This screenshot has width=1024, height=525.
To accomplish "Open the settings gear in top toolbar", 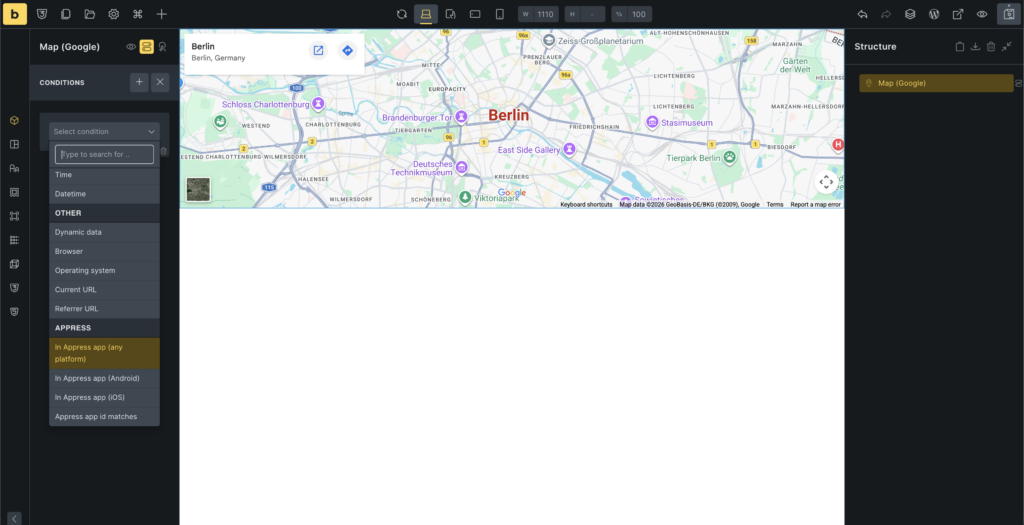I will pyautogui.click(x=114, y=14).
